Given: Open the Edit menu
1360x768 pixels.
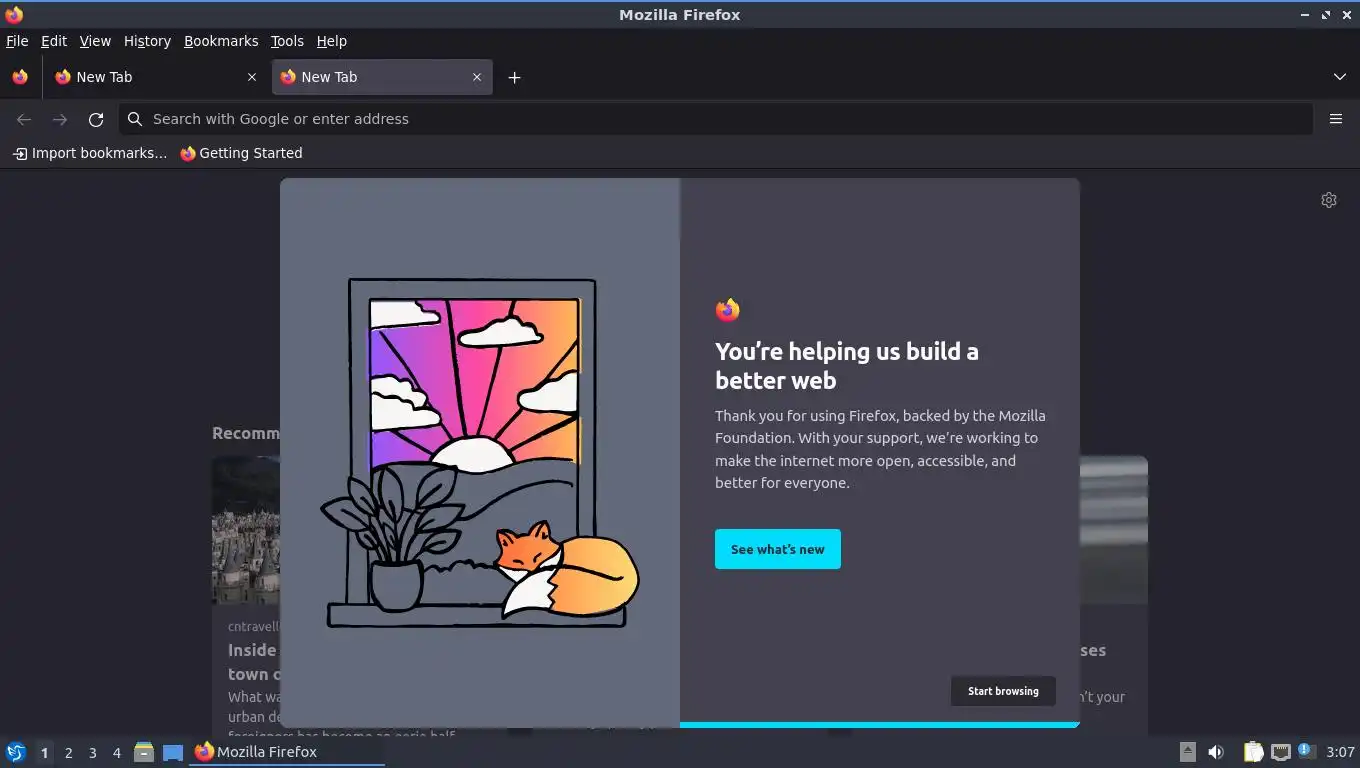Looking at the screenshot, I should (54, 41).
